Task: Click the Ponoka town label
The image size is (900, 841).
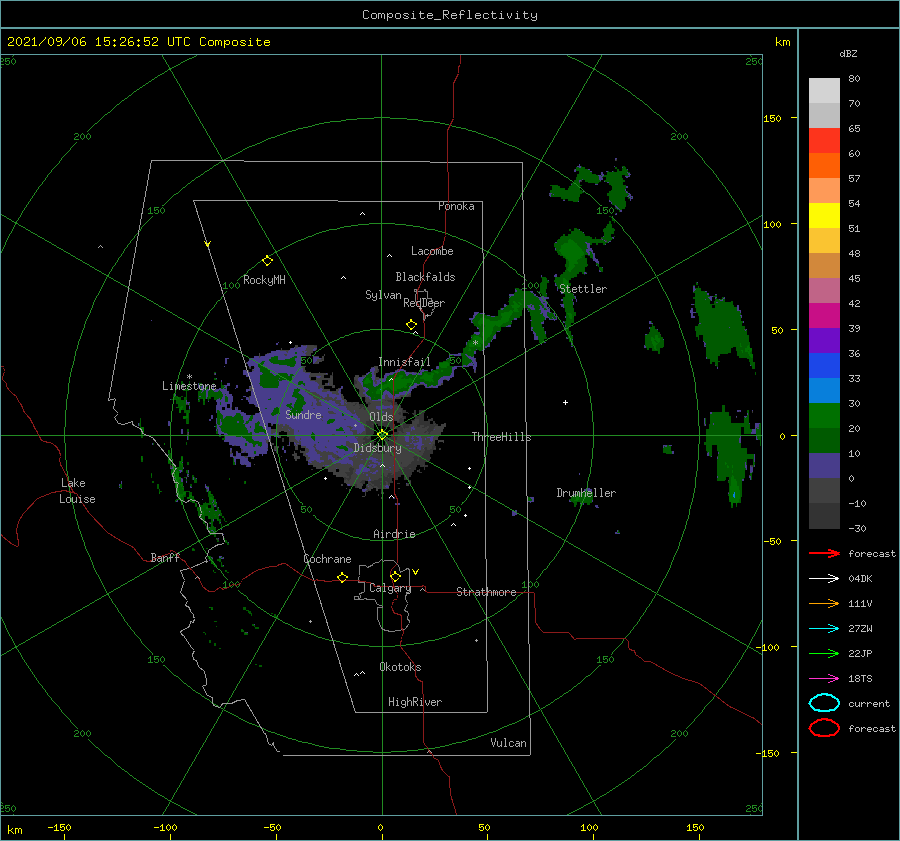Action: click(456, 206)
